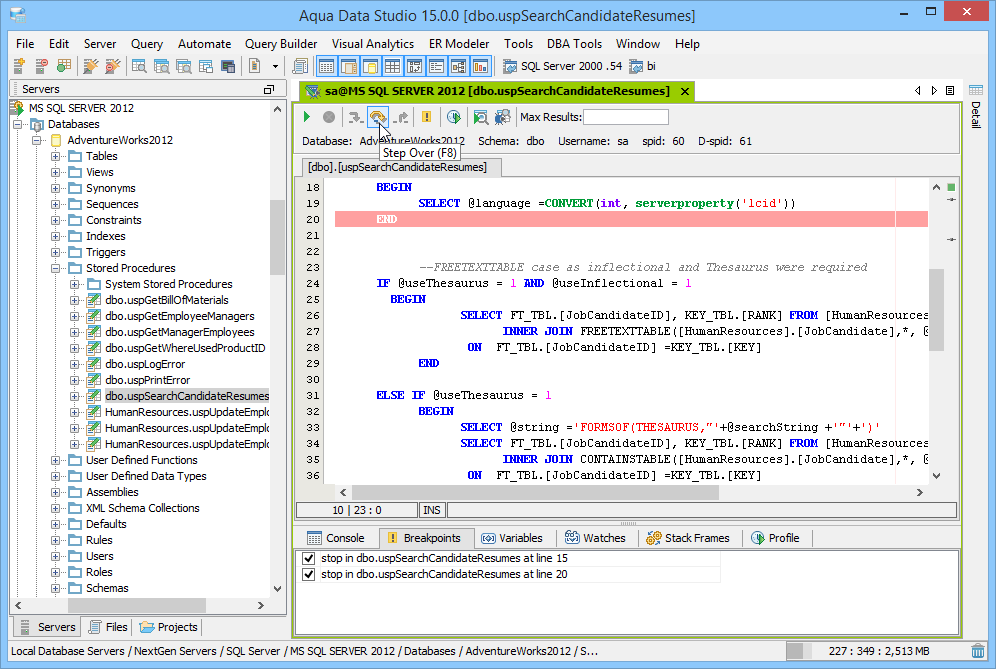Screen dimensions: 996x669
Task: Switch to the Variables tab
Action: pos(512,538)
